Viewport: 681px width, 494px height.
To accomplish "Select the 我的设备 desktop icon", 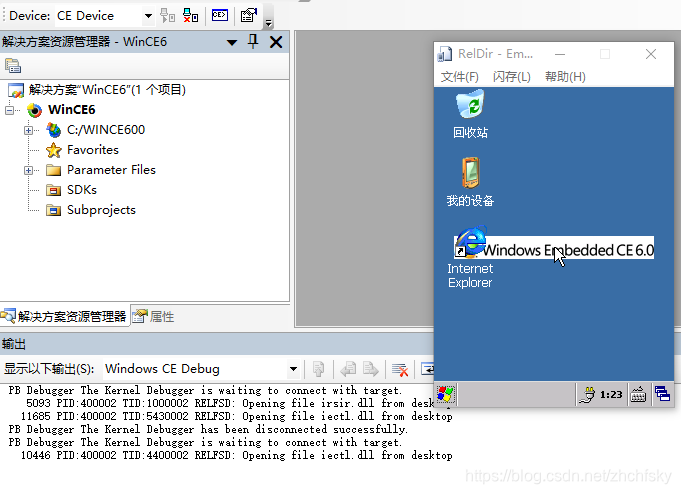I will point(470,182).
